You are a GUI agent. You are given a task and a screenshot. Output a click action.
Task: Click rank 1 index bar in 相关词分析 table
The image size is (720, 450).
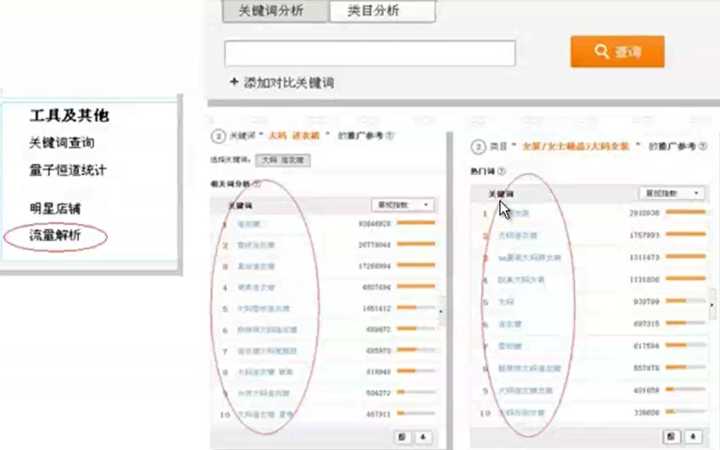(416, 223)
